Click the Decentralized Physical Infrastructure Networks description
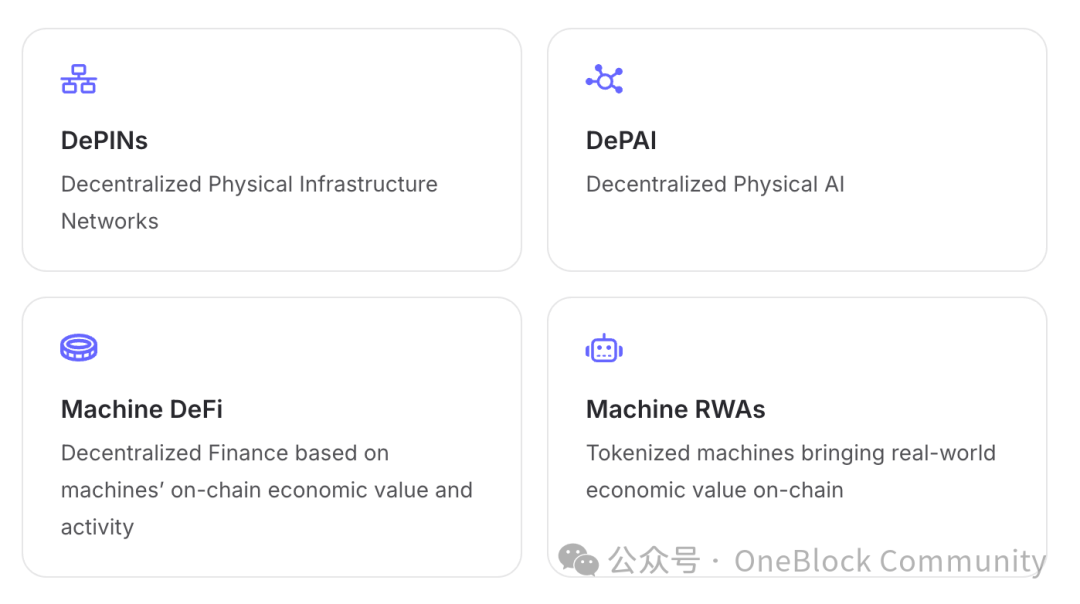This screenshot has width=1080, height=604. pyautogui.click(x=249, y=202)
